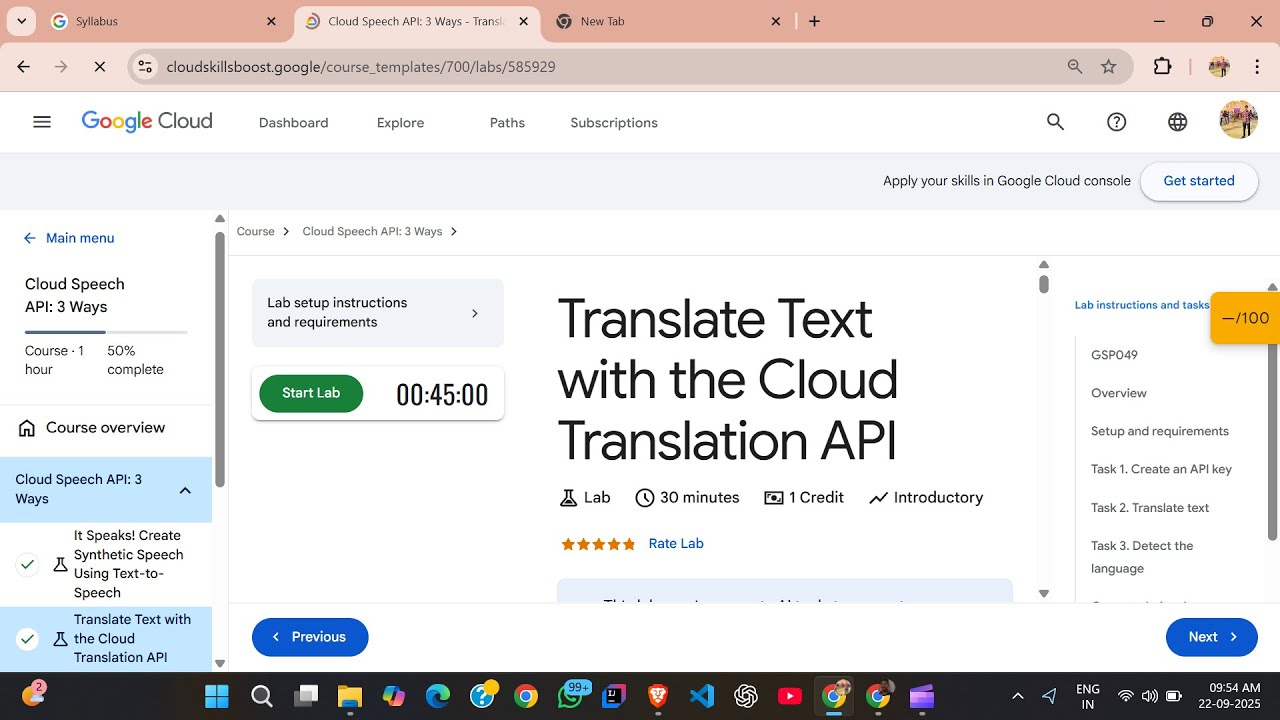This screenshot has height=720, width=1280.
Task: Click the Google Cloud logo
Action: coord(147,122)
